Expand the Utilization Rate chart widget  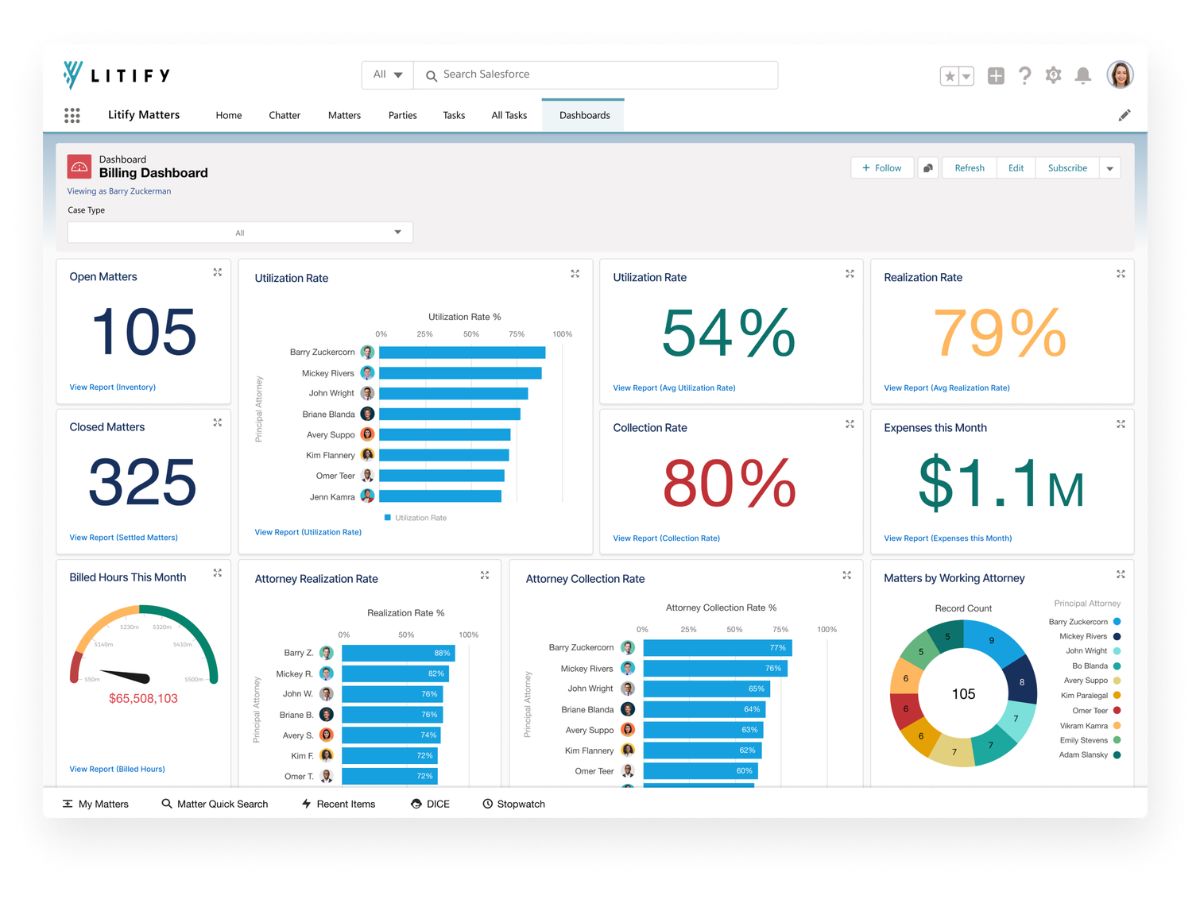(x=575, y=273)
